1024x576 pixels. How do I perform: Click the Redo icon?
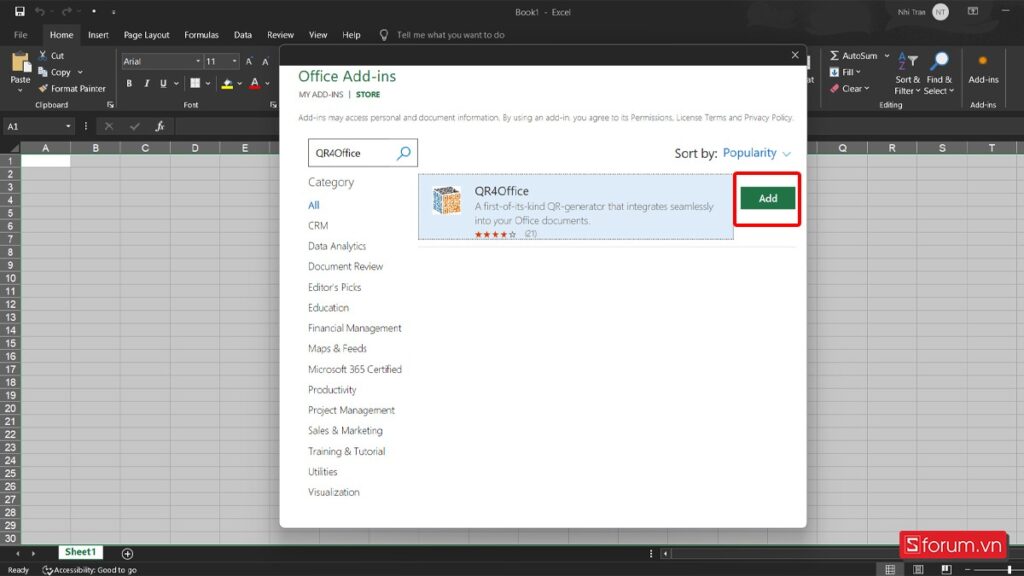pos(66,11)
